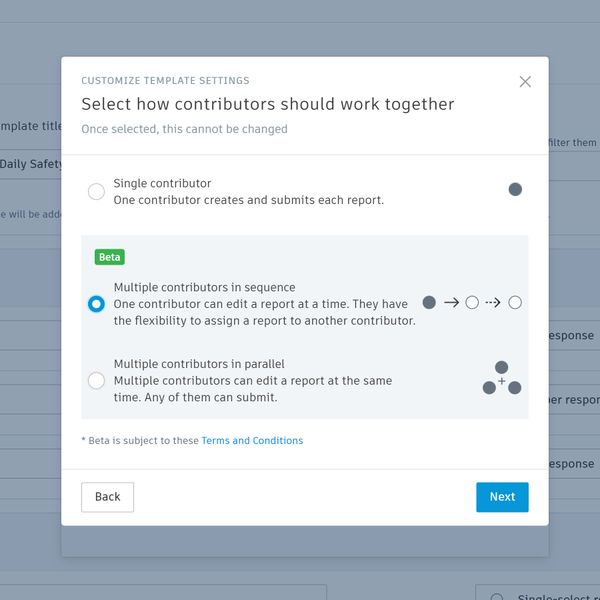Click the parallel contributors three-dot icon
600x600 pixels.
click(x=502, y=379)
